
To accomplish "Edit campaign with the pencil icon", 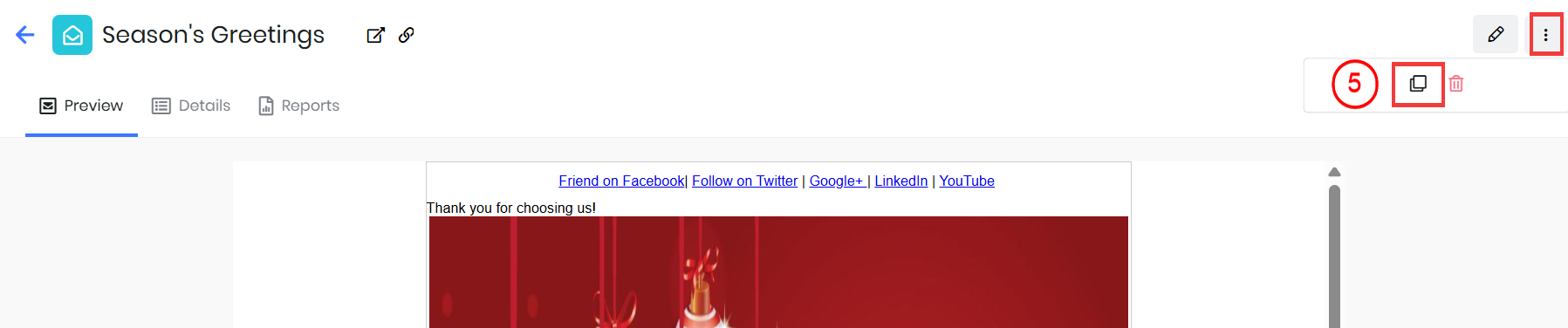I will click(1496, 35).
